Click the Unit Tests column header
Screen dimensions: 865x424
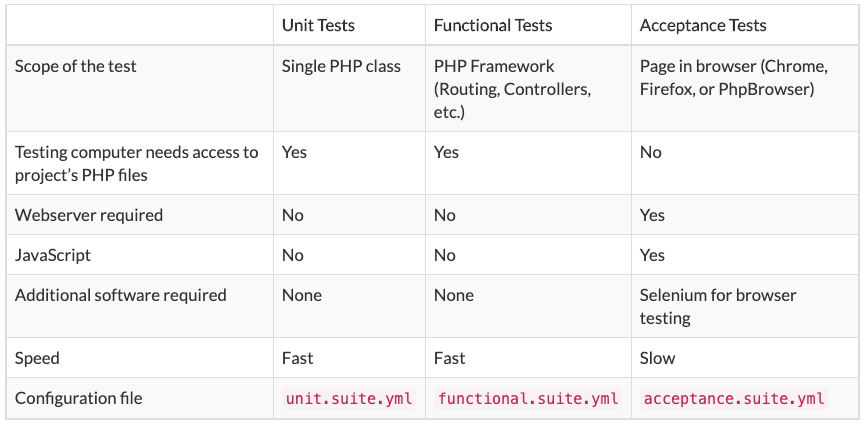pyautogui.click(x=318, y=25)
